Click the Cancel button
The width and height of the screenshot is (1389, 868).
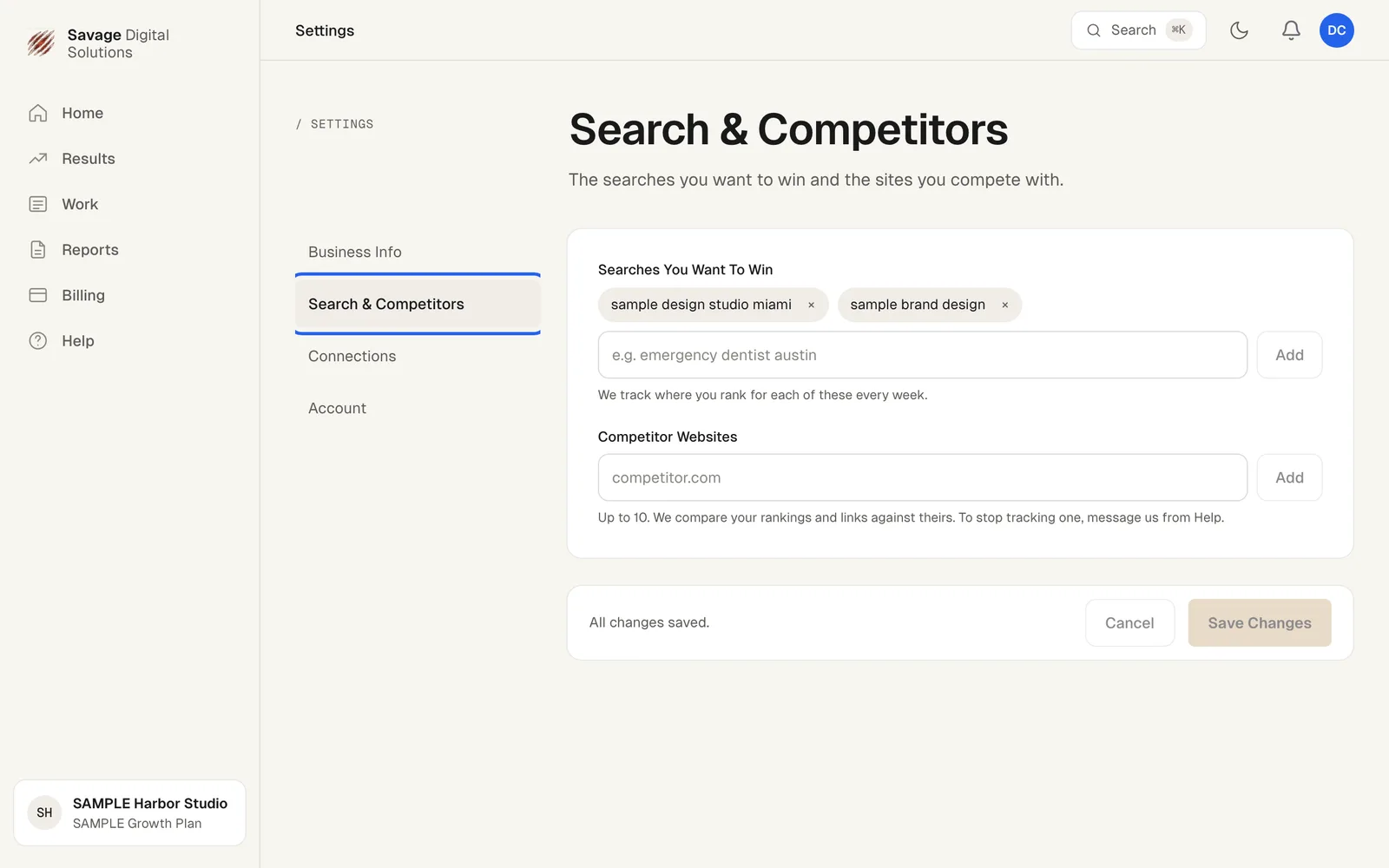click(x=1129, y=623)
